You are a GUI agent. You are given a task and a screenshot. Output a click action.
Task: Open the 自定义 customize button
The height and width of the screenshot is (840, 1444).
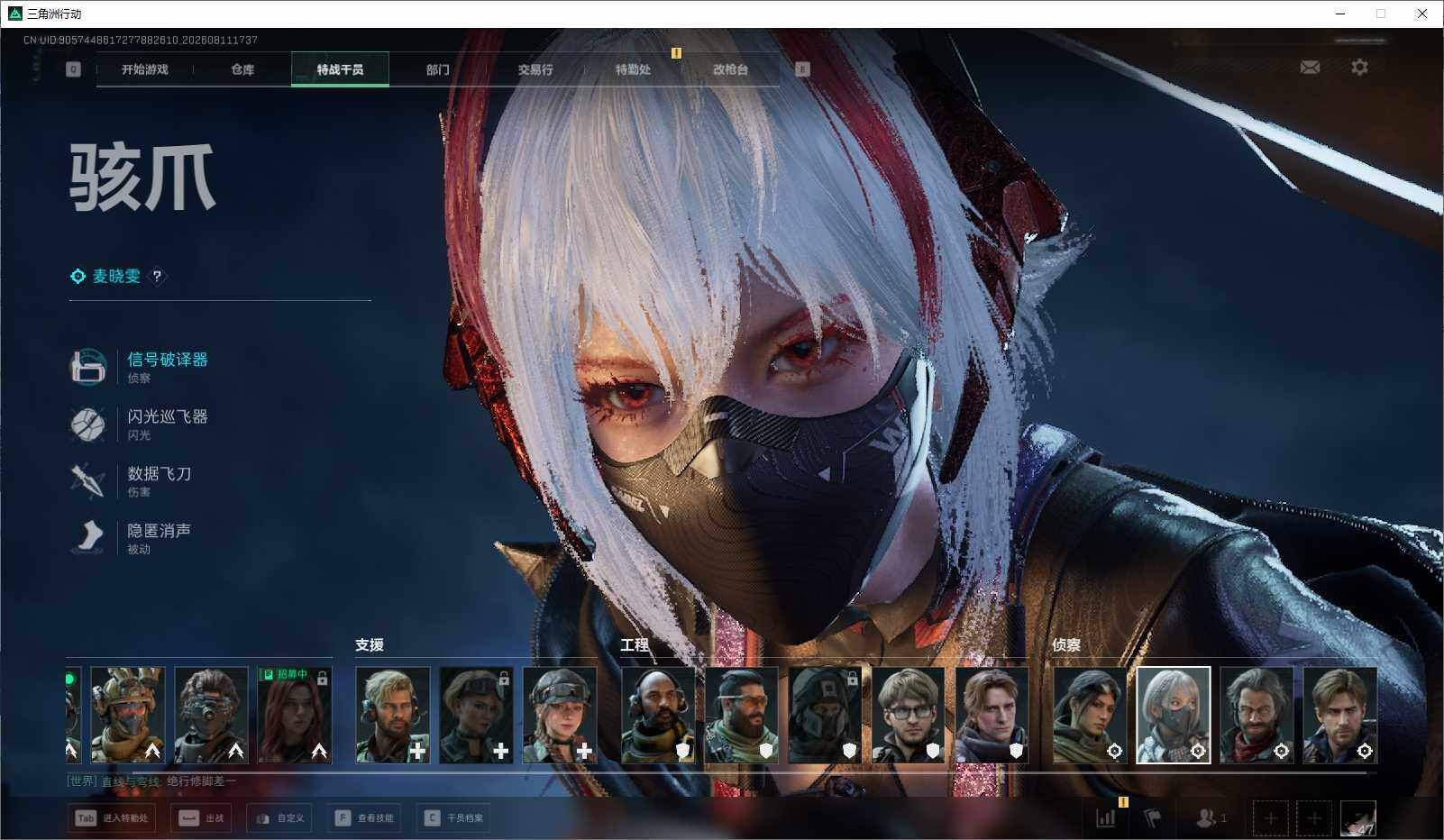[x=280, y=818]
